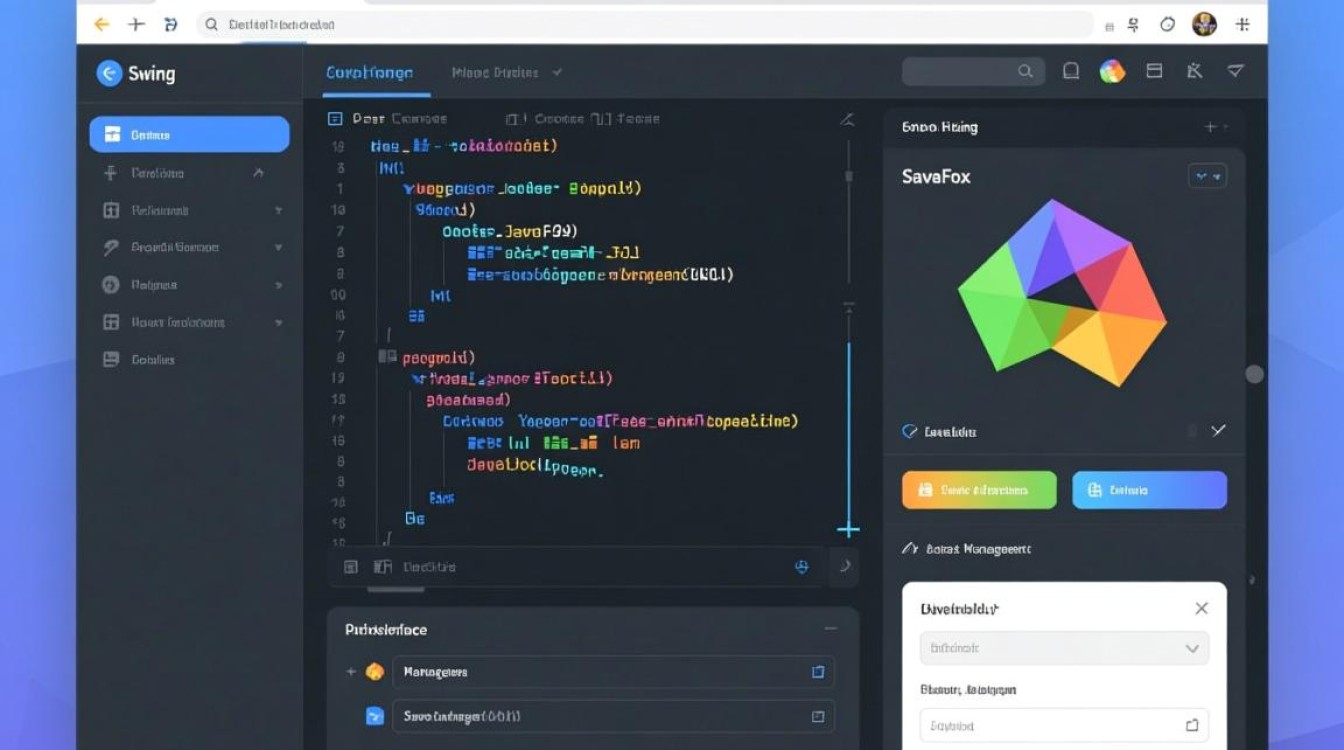The height and width of the screenshot is (750, 1344).
Task: Click the square icon in the Managers row
Action: click(817, 672)
